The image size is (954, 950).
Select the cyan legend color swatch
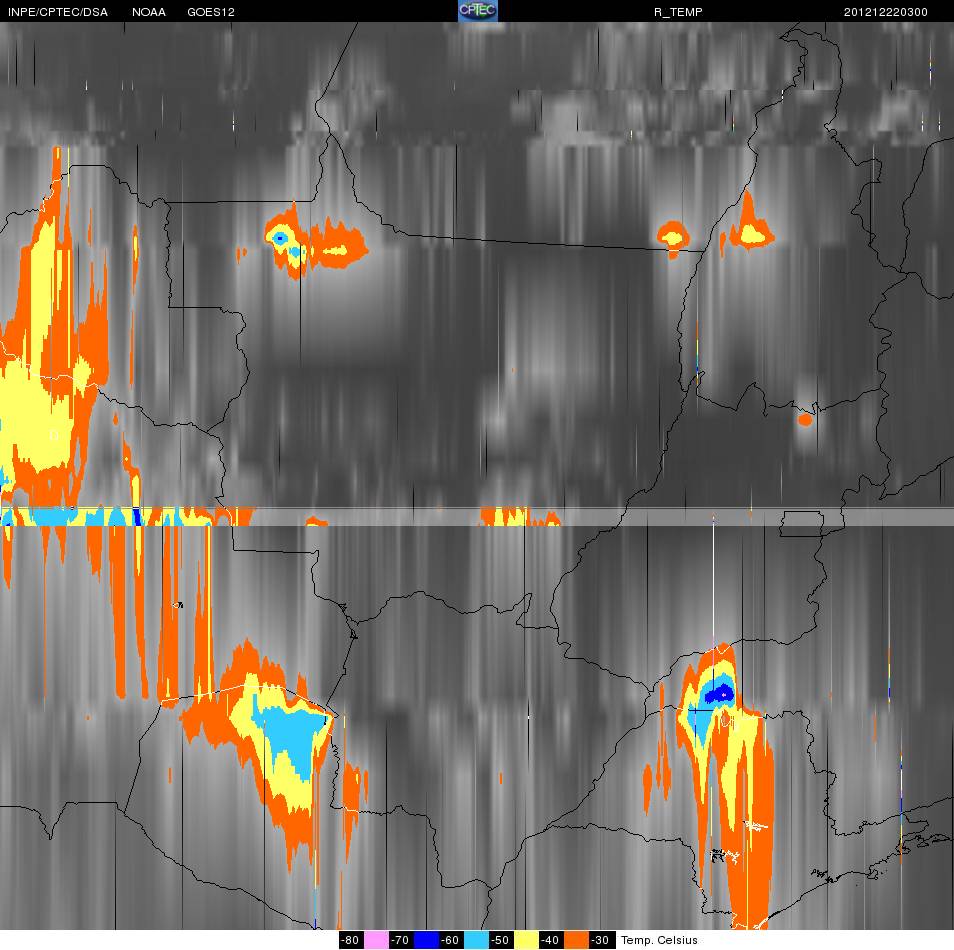pos(476,940)
